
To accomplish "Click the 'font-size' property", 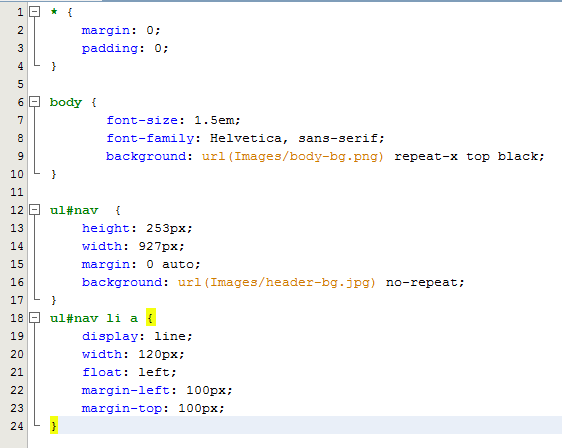I will click(x=142, y=120).
